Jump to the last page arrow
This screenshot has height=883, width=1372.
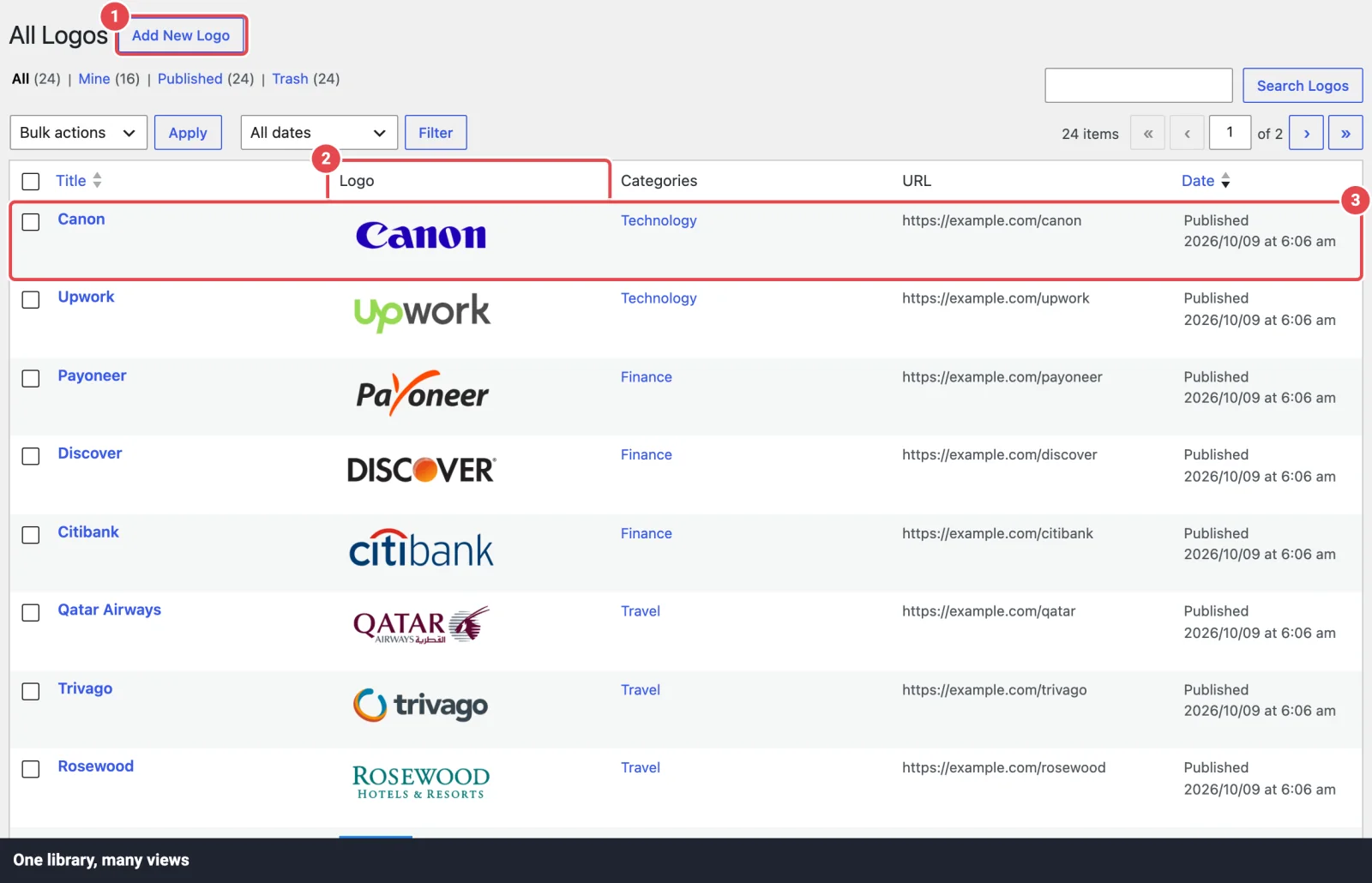1345,133
